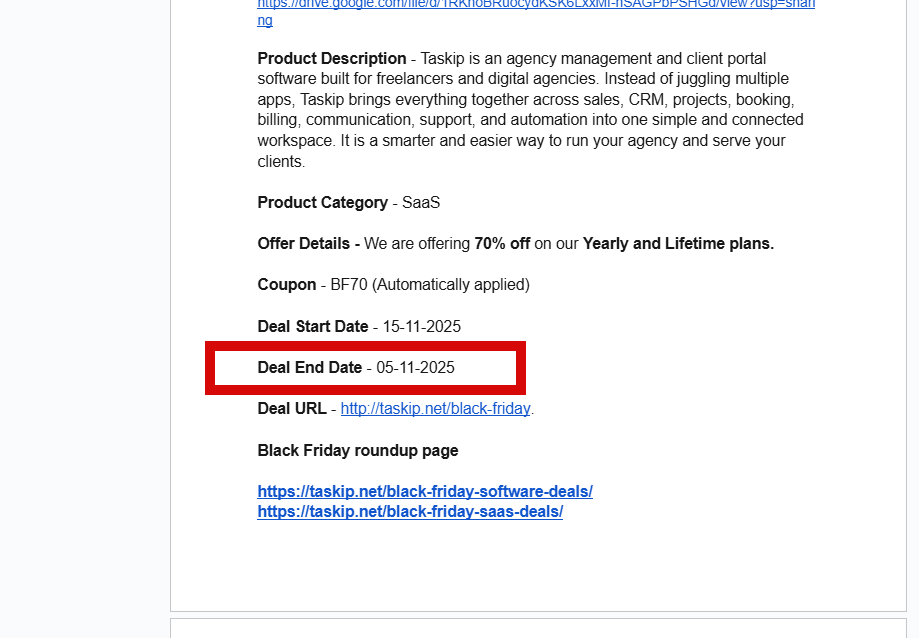Click the 'Product Description' bold label
This screenshot has height=638, width=919.
(x=332, y=59)
